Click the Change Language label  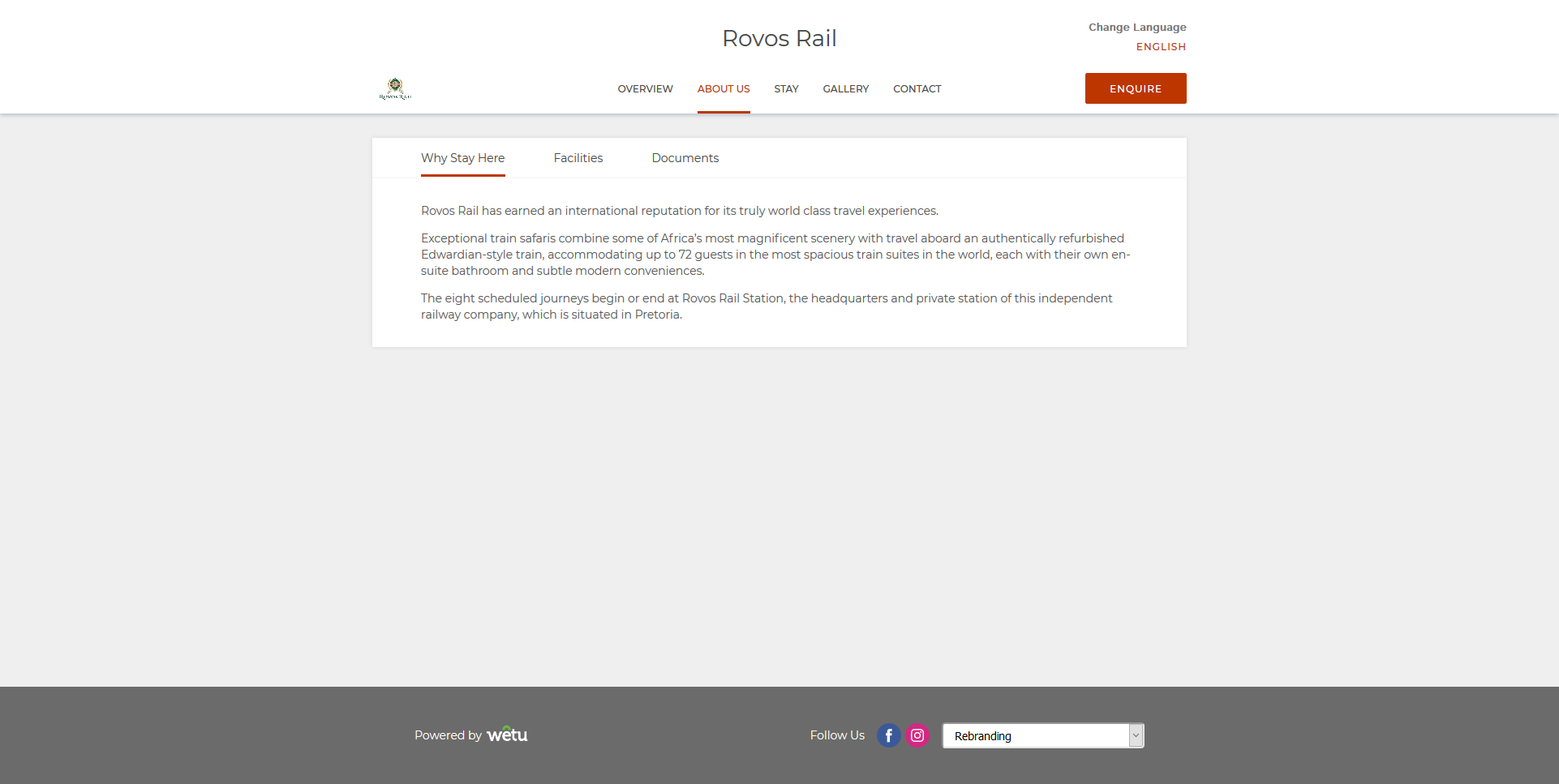[1136, 28]
